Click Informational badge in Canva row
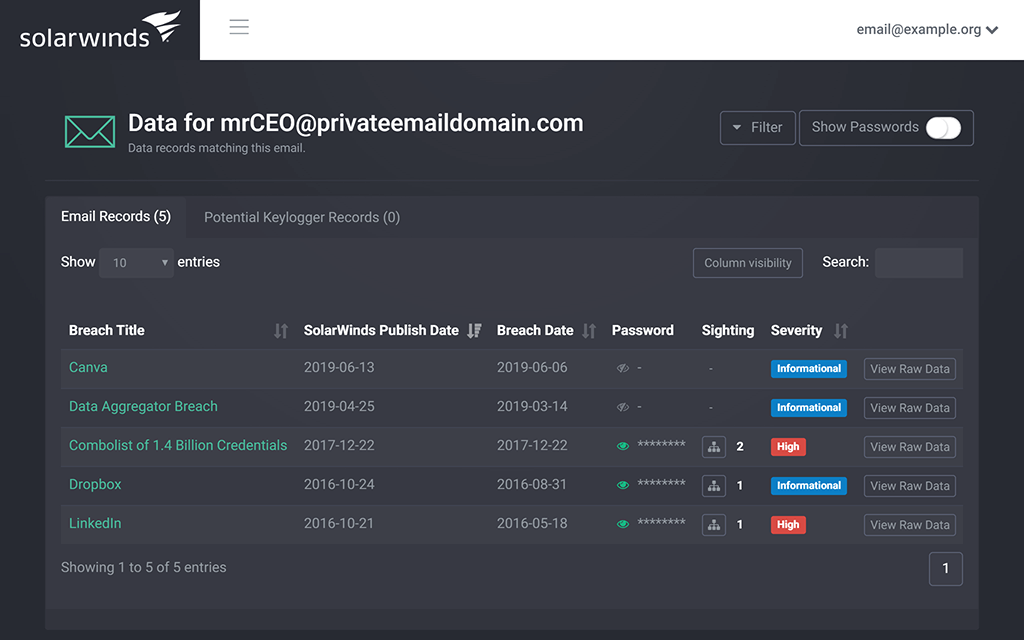 tap(808, 369)
